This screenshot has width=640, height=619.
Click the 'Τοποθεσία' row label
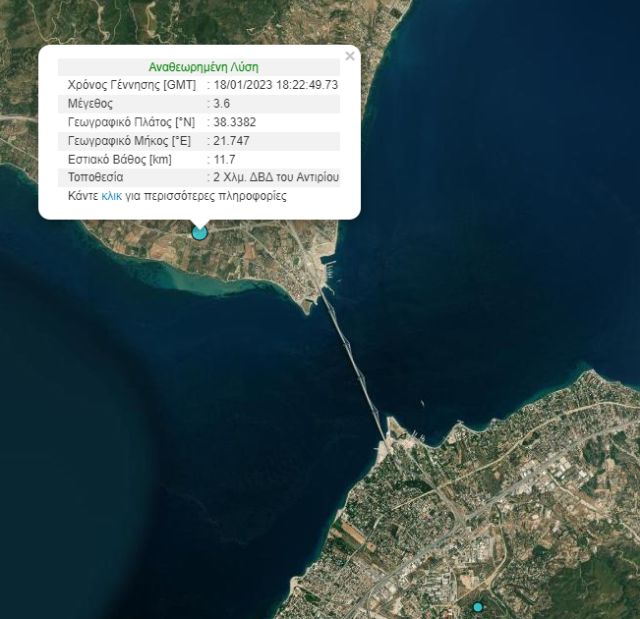[x=95, y=177]
